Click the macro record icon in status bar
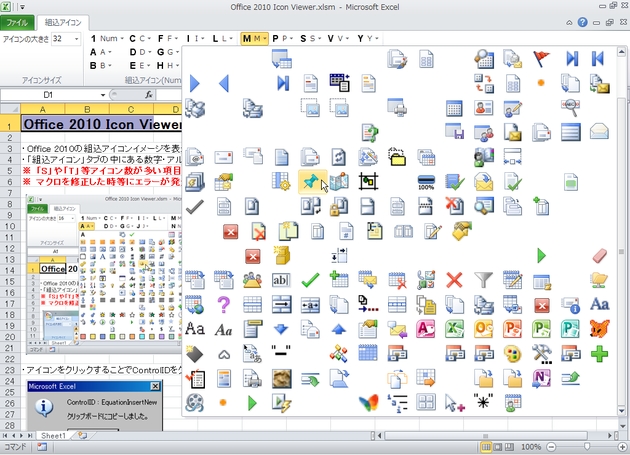 tap(42, 447)
